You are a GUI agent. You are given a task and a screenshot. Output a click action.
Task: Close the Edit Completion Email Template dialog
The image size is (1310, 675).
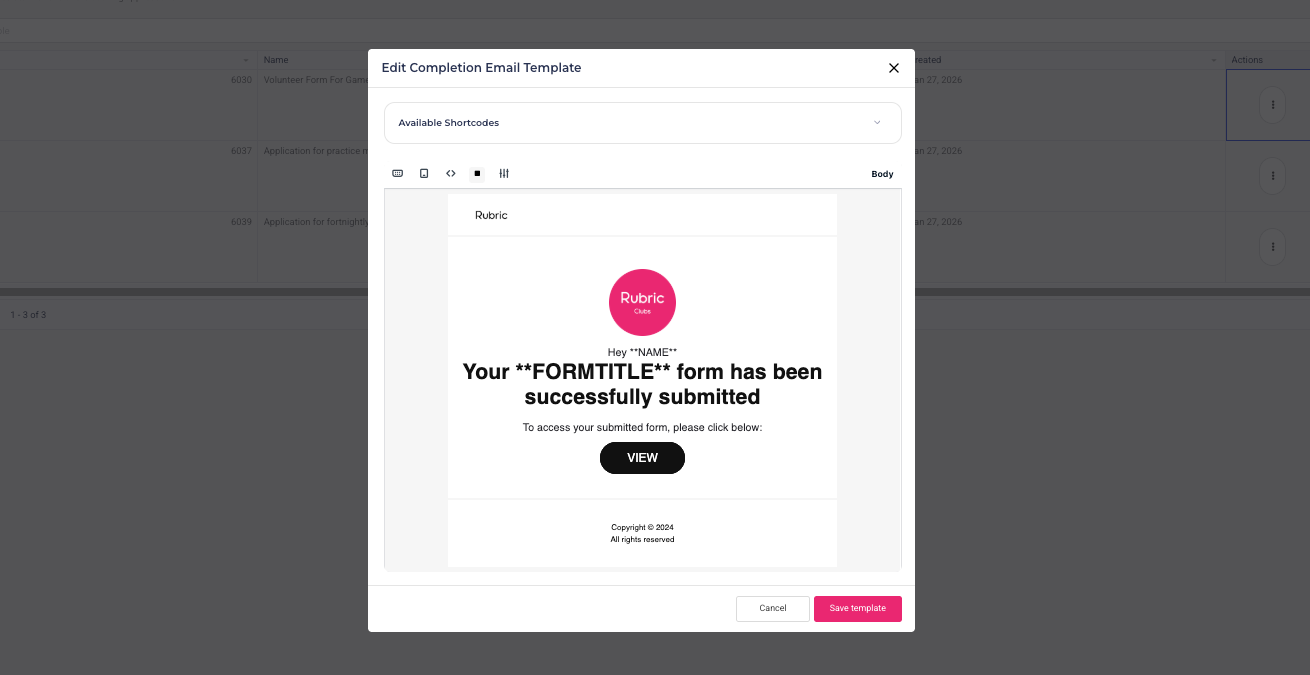[894, 68]
